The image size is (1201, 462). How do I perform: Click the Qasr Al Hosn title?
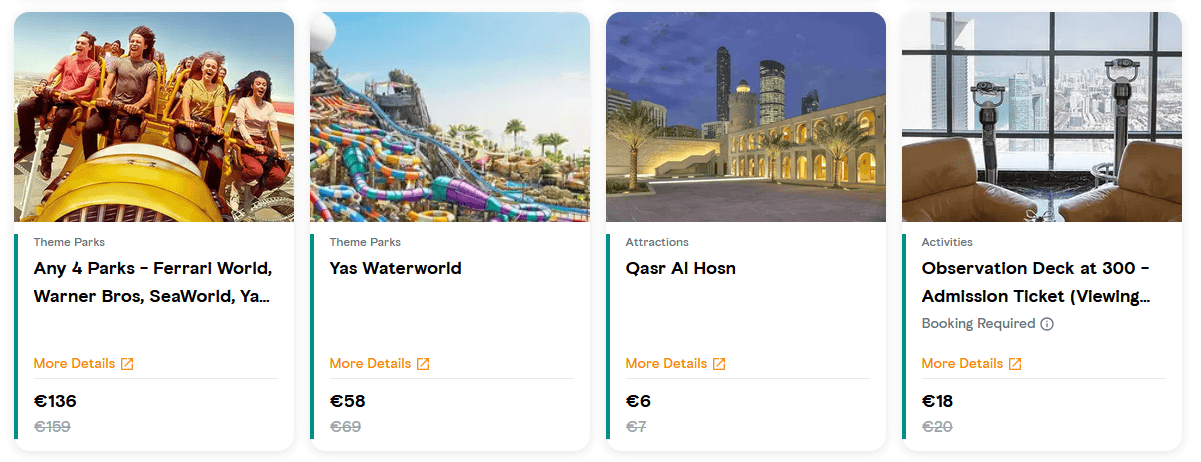pyautogui.click(x=680, y=269)
